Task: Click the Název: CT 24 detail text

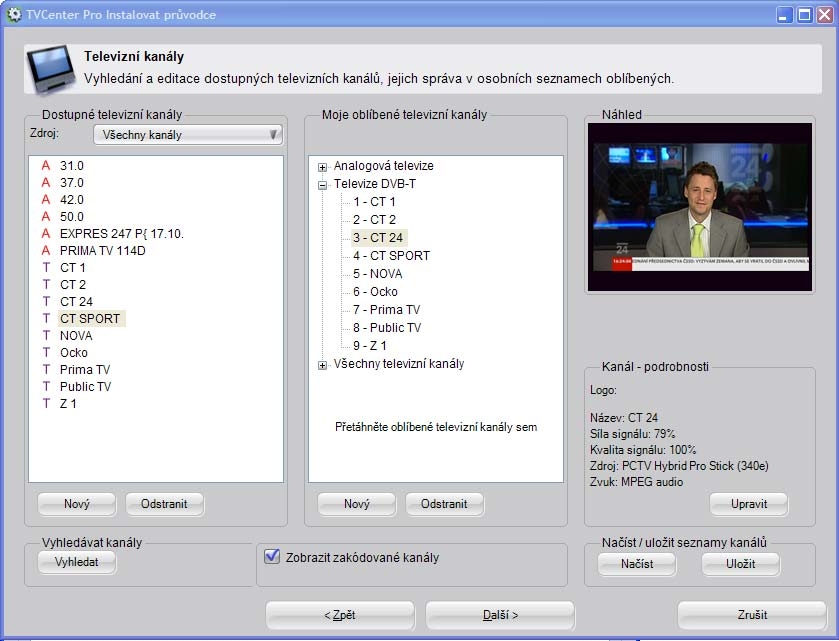Action: pyautogui.click(x=624, y=418)
